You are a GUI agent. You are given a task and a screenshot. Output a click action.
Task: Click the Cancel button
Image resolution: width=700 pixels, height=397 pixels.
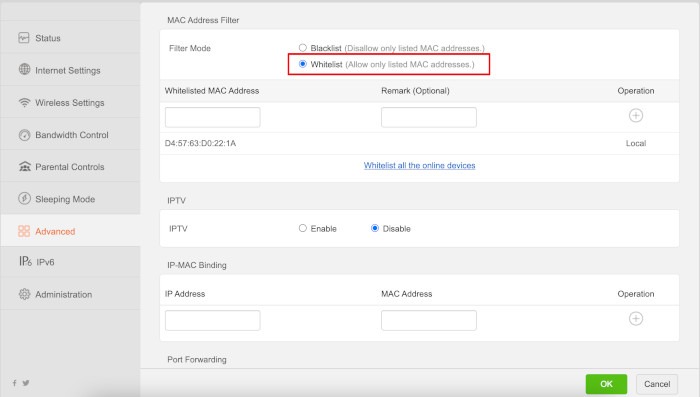coord(657,384)
